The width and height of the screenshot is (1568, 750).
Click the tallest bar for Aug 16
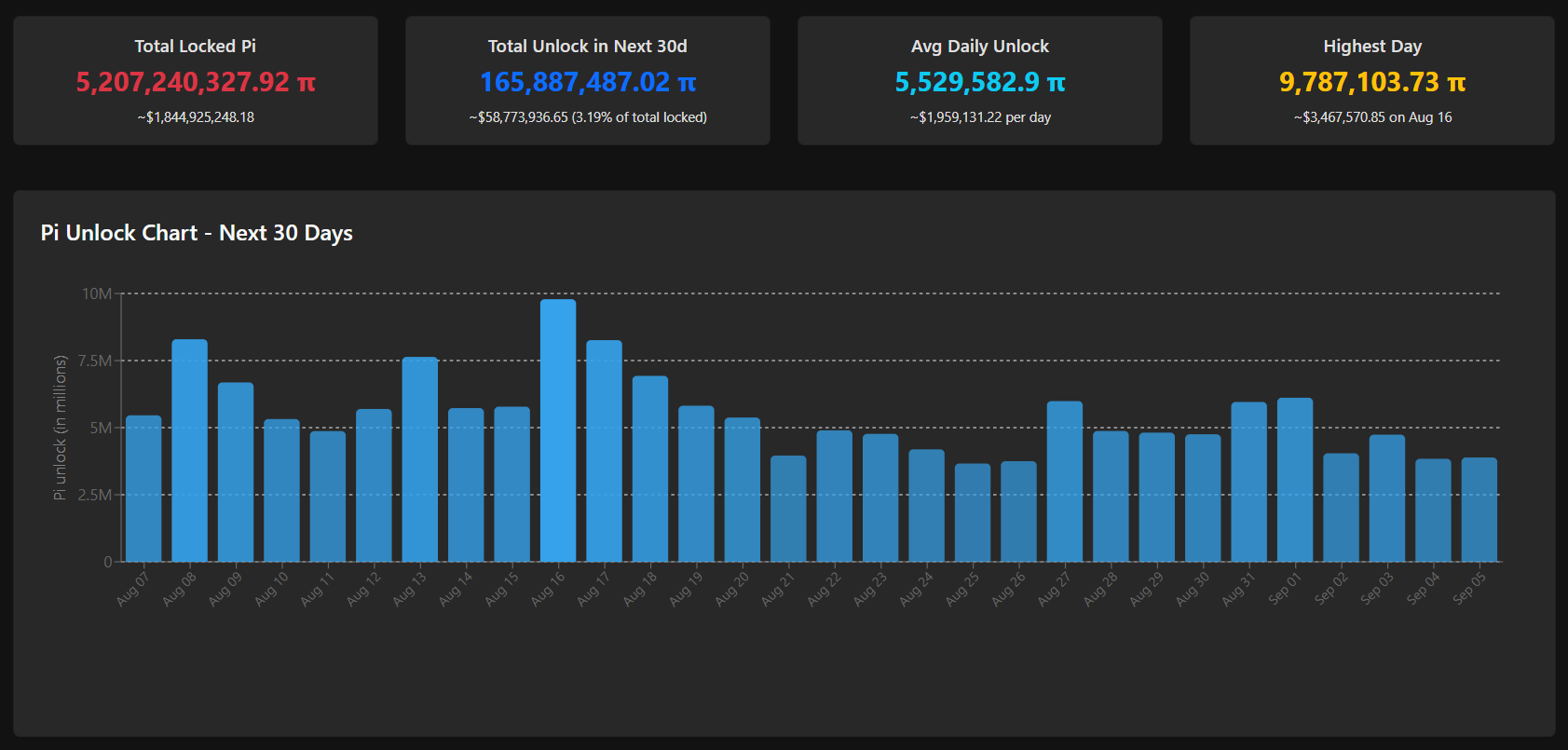pos(557,430)
